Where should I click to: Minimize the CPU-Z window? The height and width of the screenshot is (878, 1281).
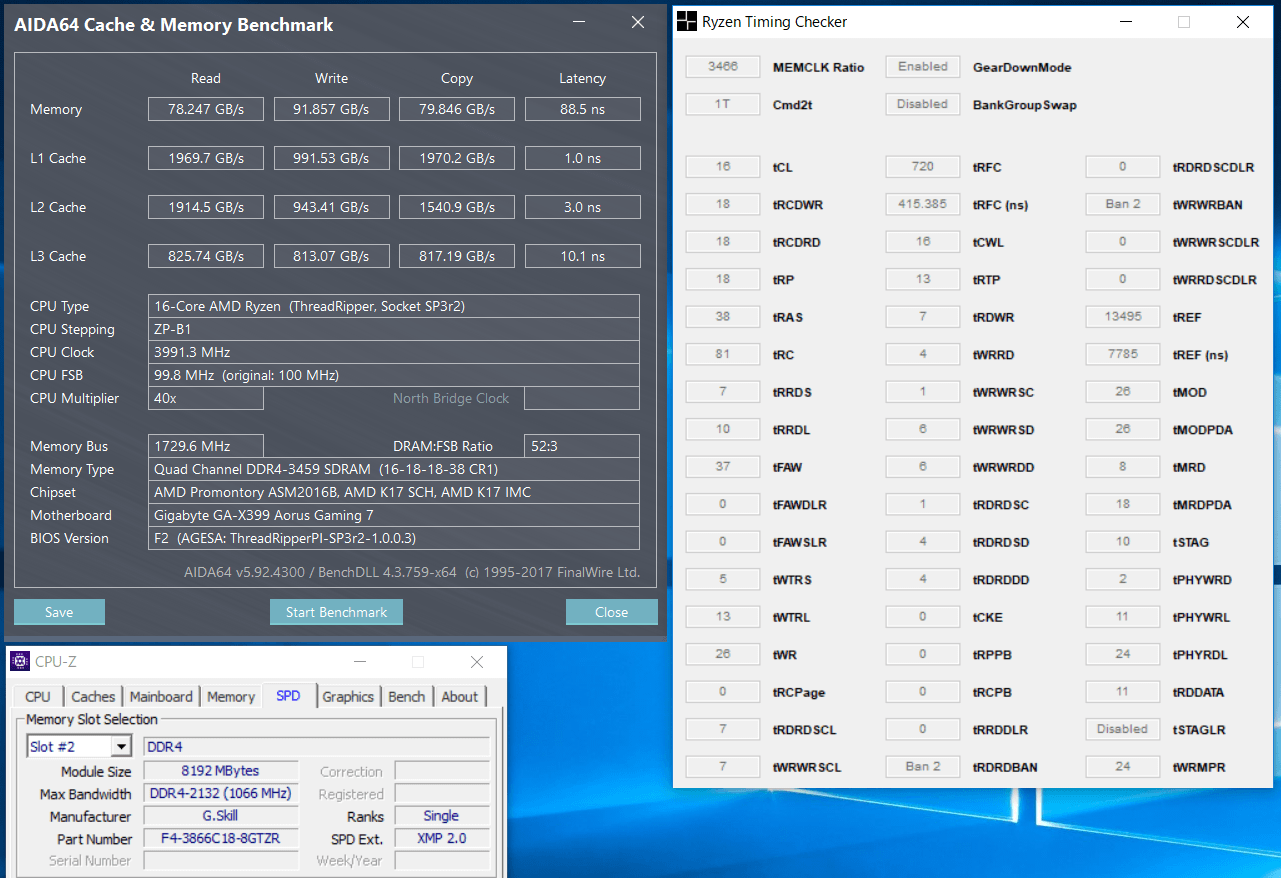coord(358,662)
